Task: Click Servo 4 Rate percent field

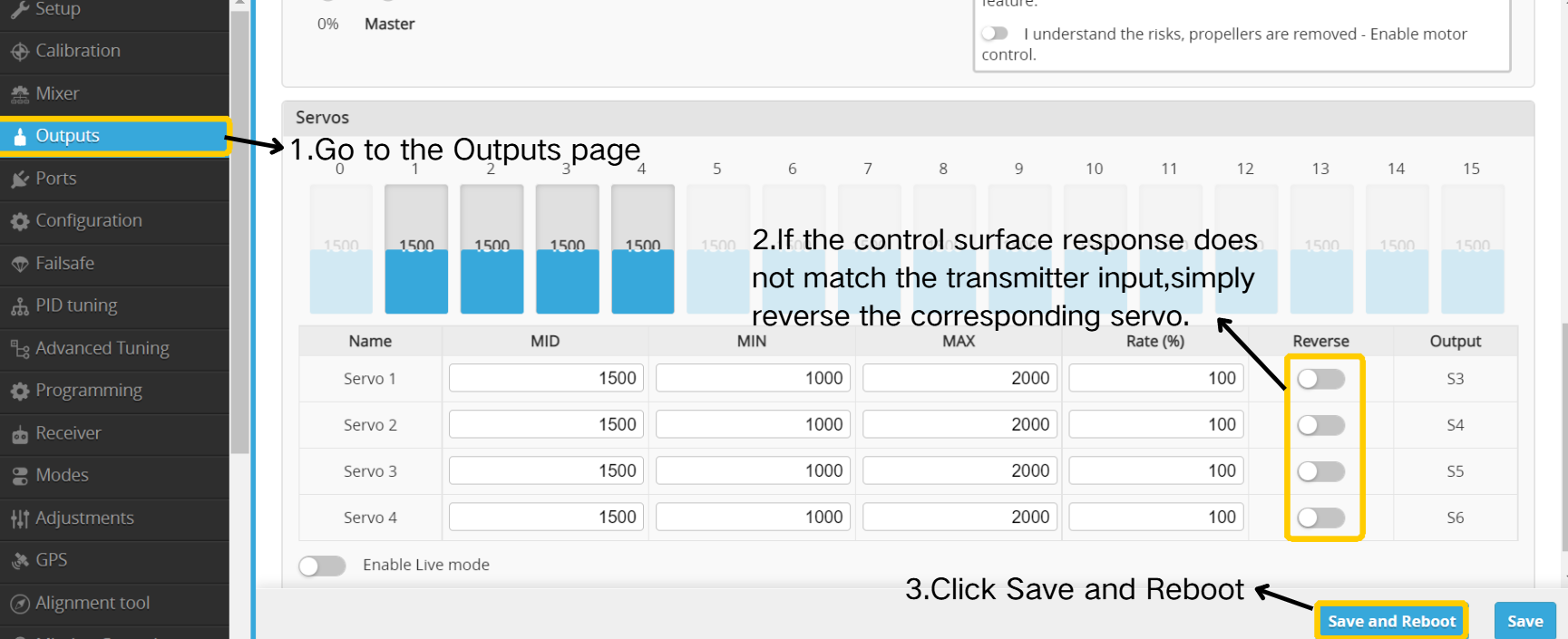Action: 1155,517
